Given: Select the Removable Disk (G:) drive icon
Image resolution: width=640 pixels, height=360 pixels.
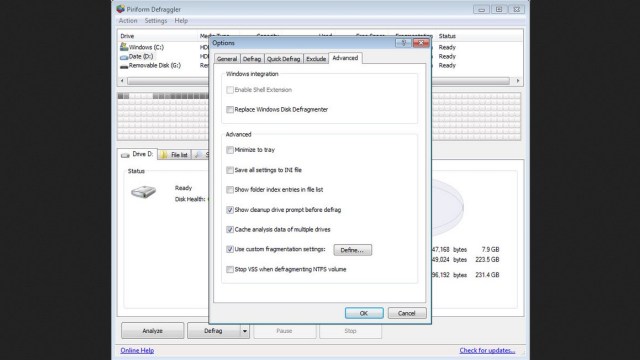Looking at the screenshot, I should tap(124, 66).
